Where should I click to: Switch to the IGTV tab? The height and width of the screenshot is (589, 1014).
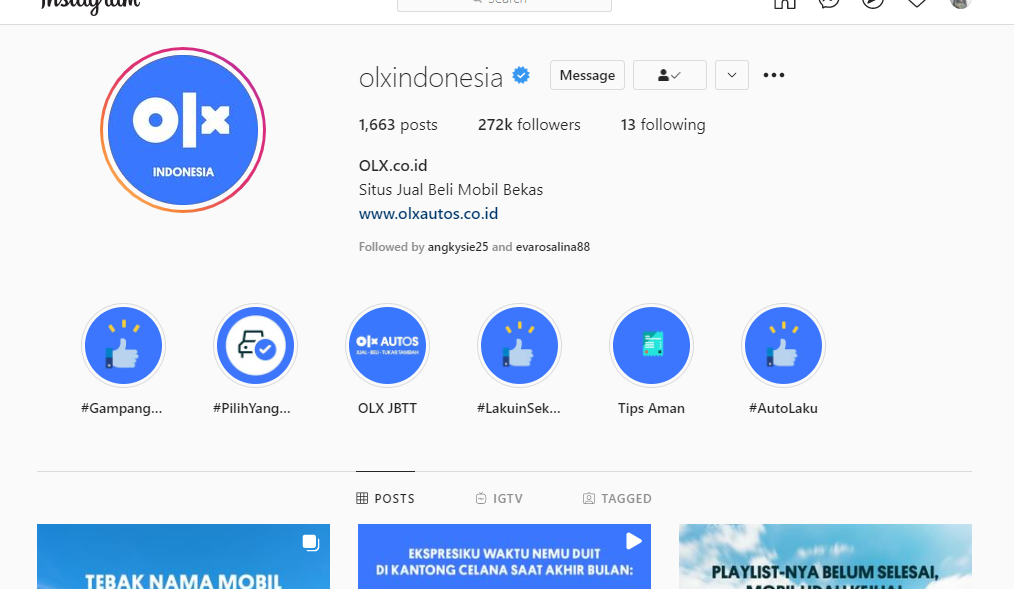click(x=499, y=498)
